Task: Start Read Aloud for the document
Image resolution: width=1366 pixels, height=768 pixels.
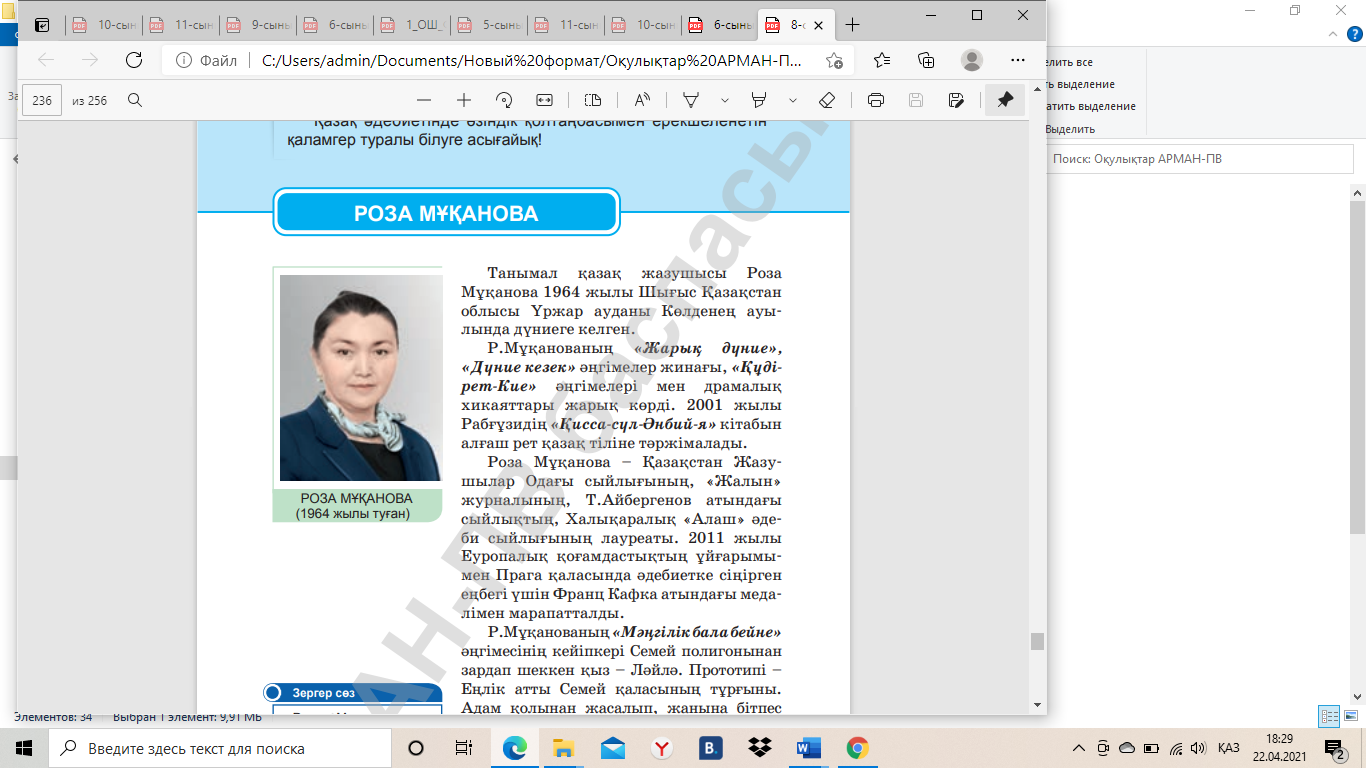Action: (x=642, y=100)
